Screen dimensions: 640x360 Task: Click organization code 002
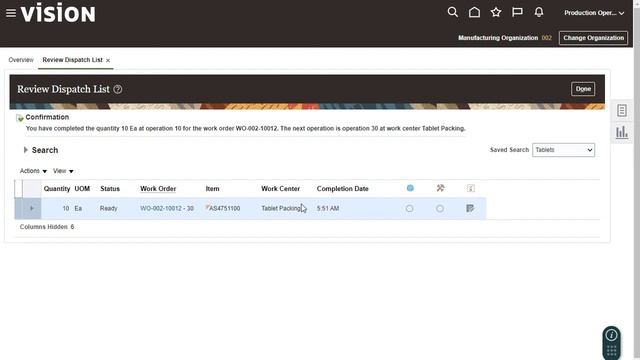(547, 38)
